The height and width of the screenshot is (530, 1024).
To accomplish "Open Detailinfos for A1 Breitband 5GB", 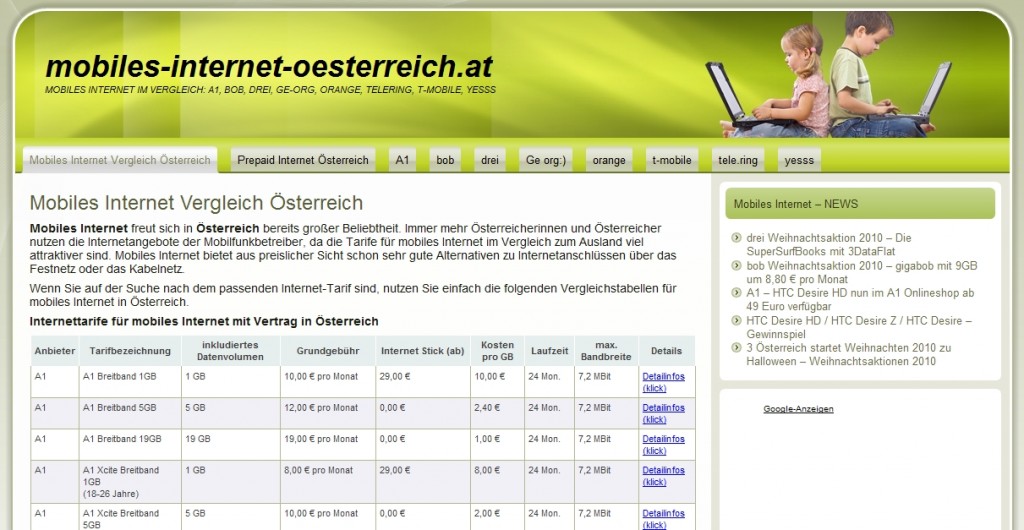I will click(664, 413).
